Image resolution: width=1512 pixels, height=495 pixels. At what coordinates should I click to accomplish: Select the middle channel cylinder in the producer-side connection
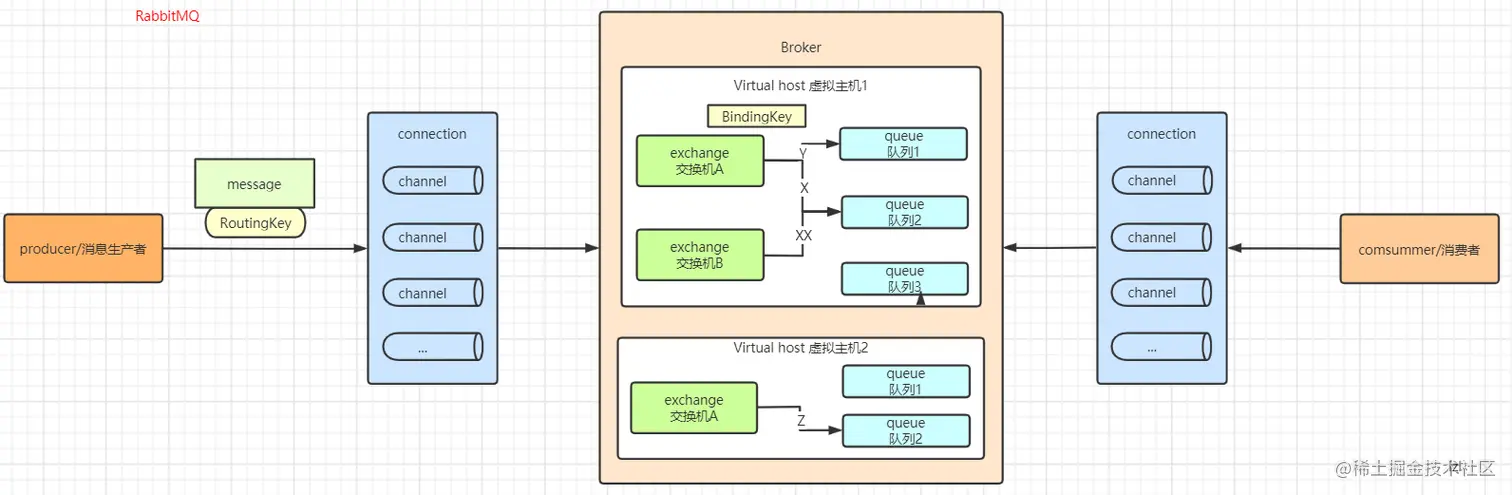pos(433,237)
